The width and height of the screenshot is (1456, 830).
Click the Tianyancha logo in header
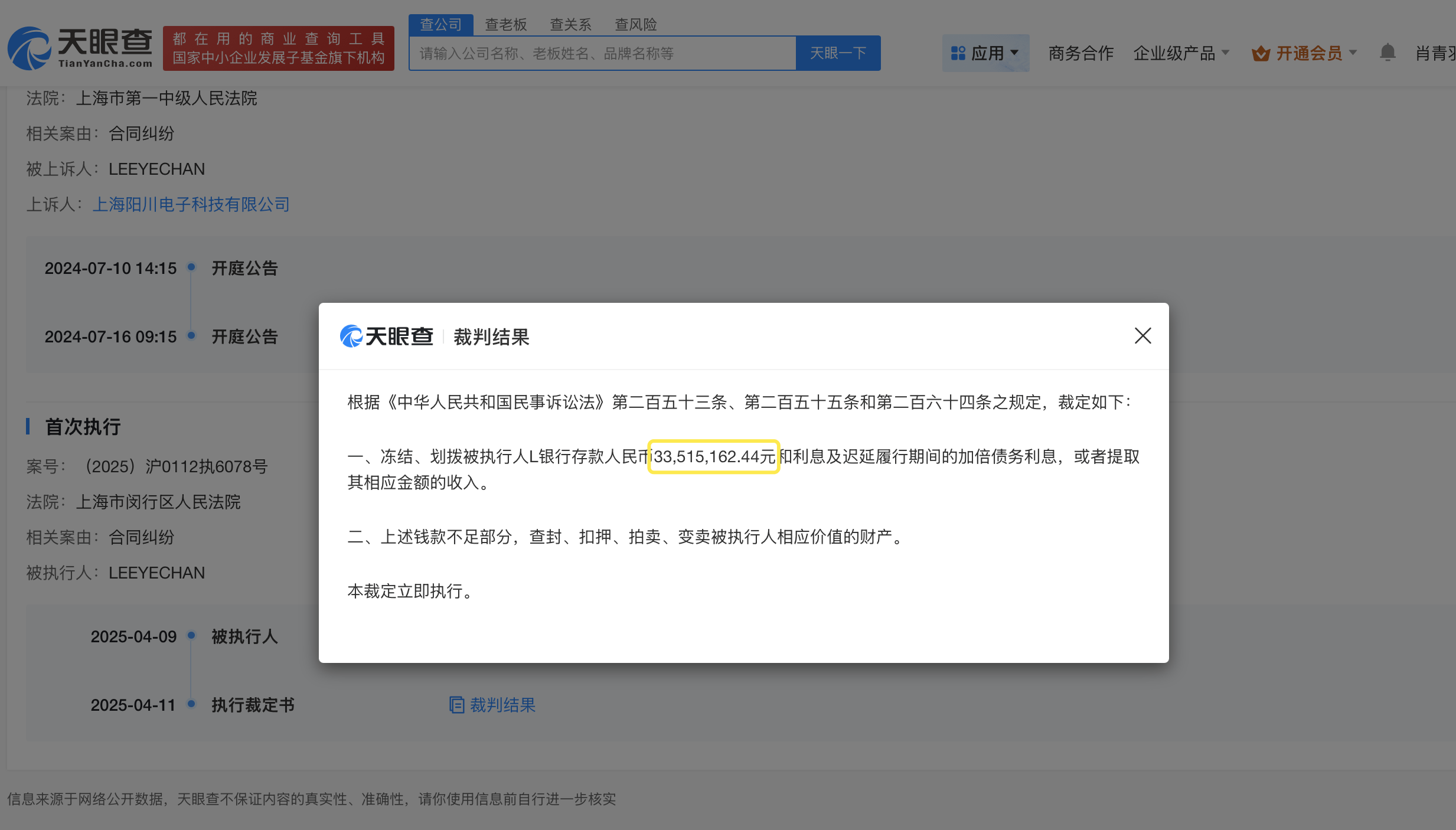click(x=80, y=48)
